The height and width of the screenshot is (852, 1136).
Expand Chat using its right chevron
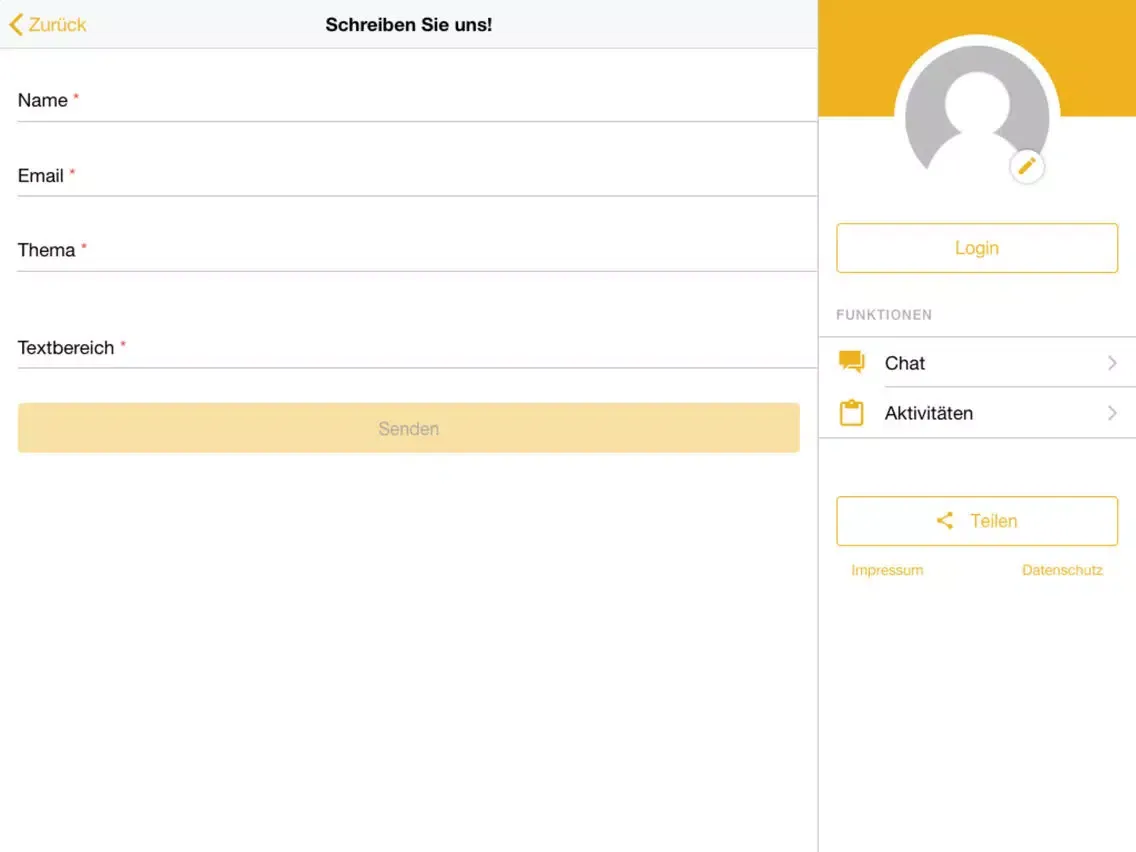tap(1112, 363)
